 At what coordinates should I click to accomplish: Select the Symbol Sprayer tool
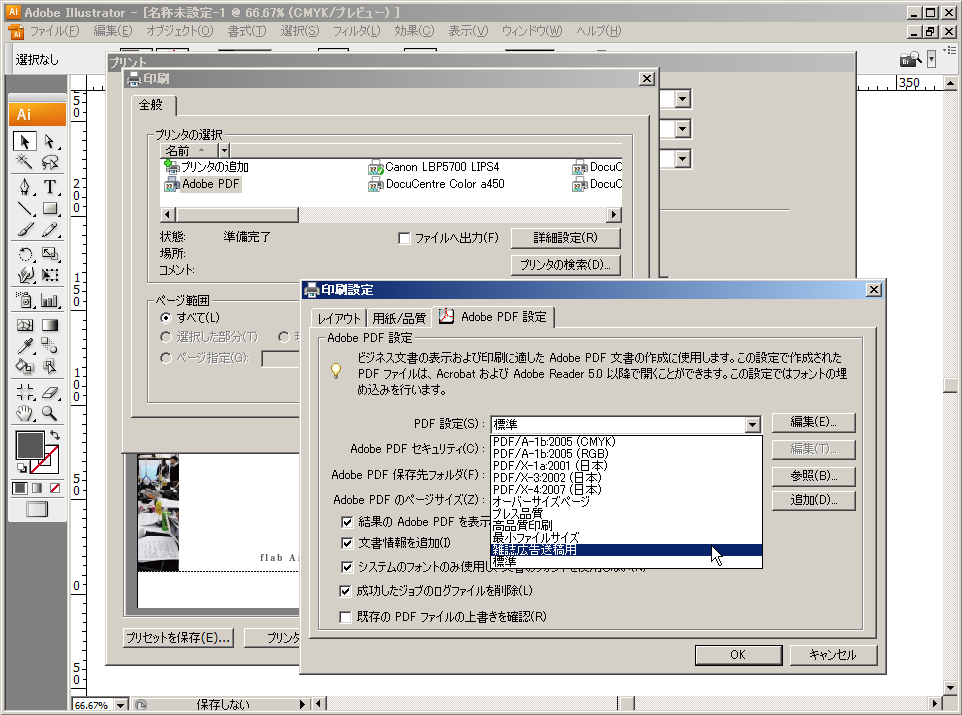point(25,300)
